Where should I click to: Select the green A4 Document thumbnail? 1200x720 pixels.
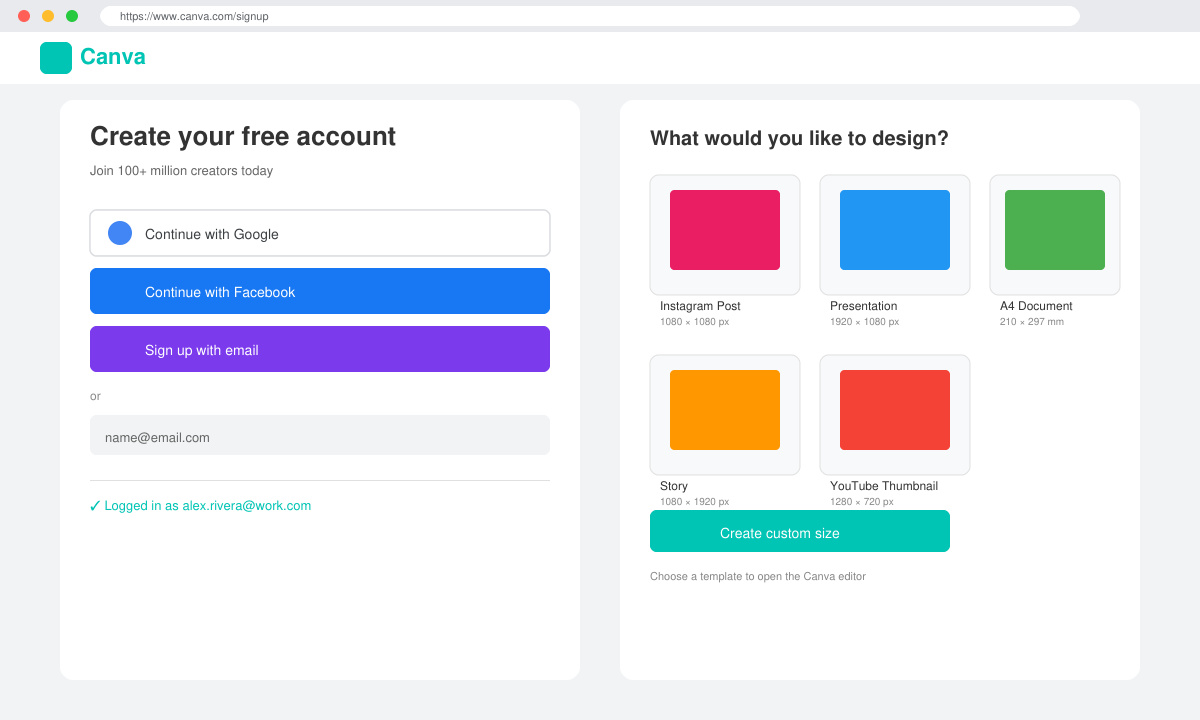[1055, 230]
